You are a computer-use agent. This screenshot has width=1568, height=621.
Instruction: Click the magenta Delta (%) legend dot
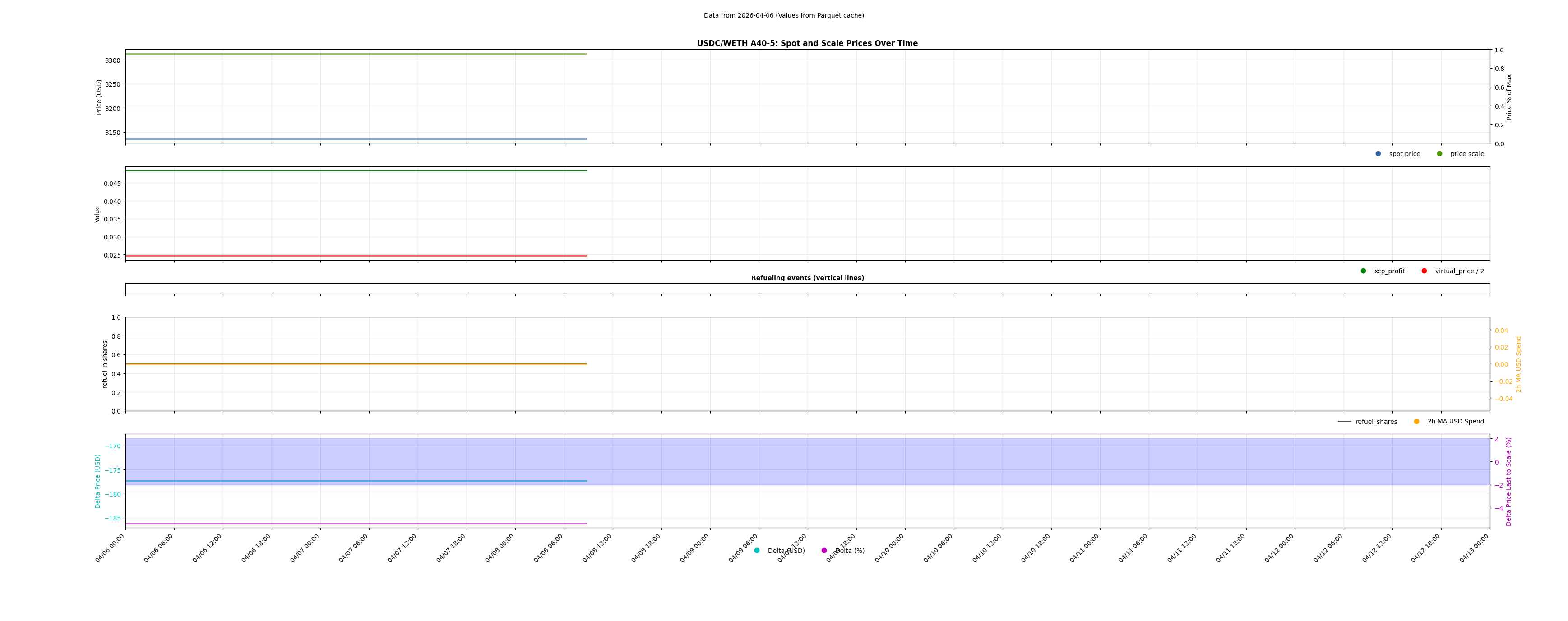(x=824, y=551)
